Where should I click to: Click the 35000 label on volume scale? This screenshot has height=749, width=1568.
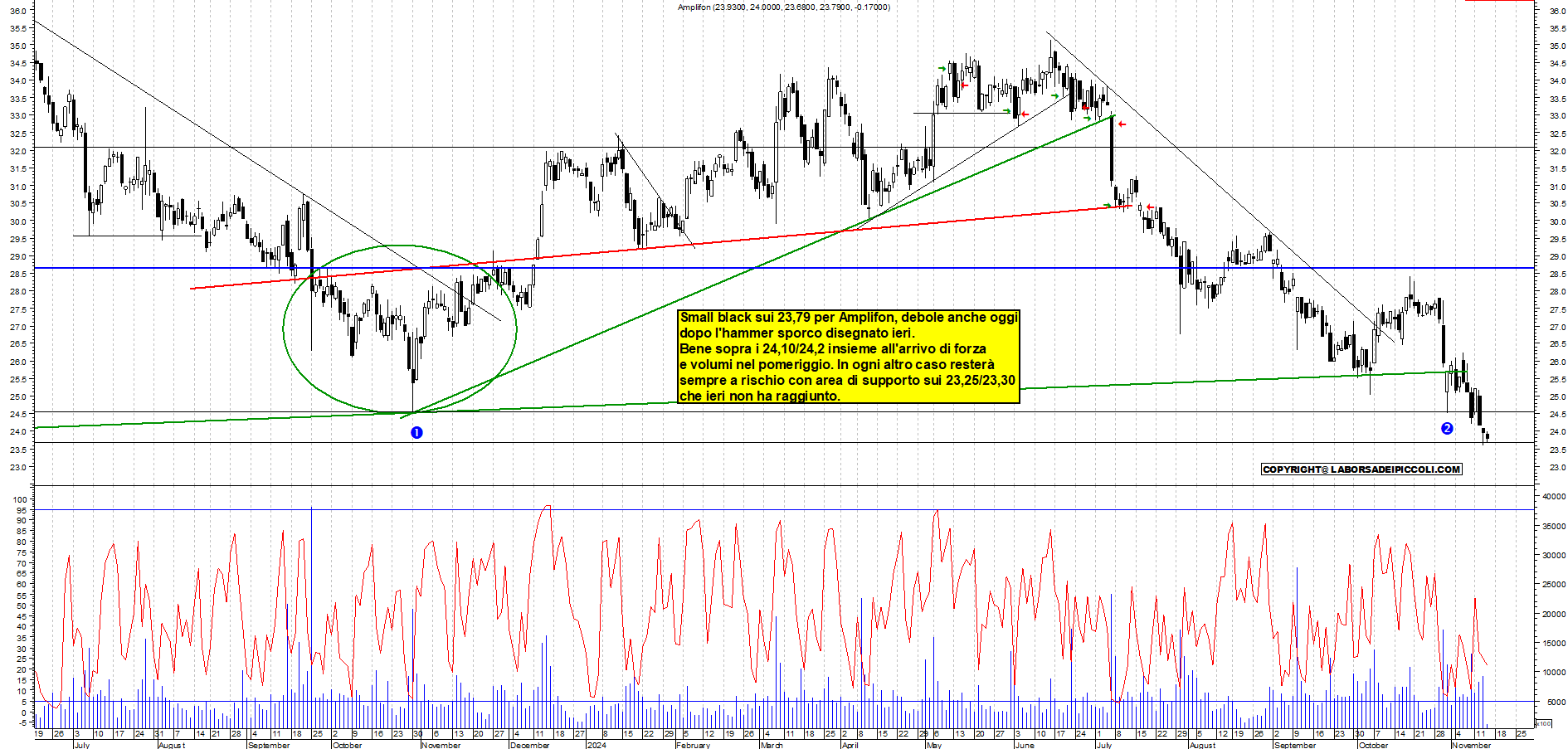(1554, 526)
